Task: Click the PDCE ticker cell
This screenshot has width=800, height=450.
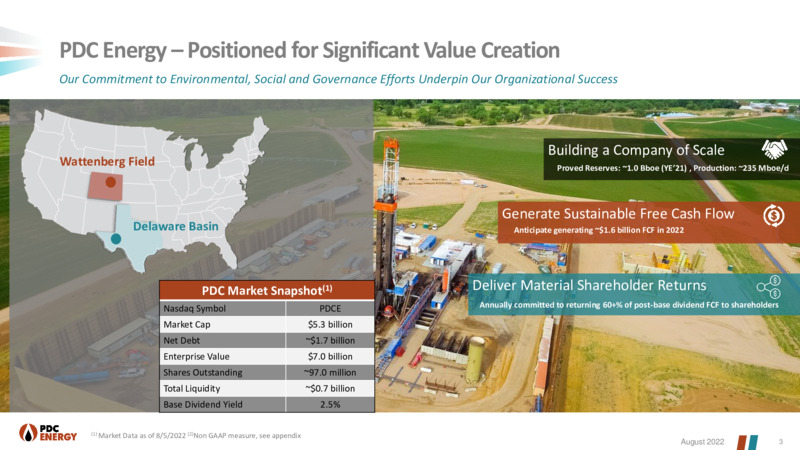Action: pyautogui.click(x=330, y=308)
